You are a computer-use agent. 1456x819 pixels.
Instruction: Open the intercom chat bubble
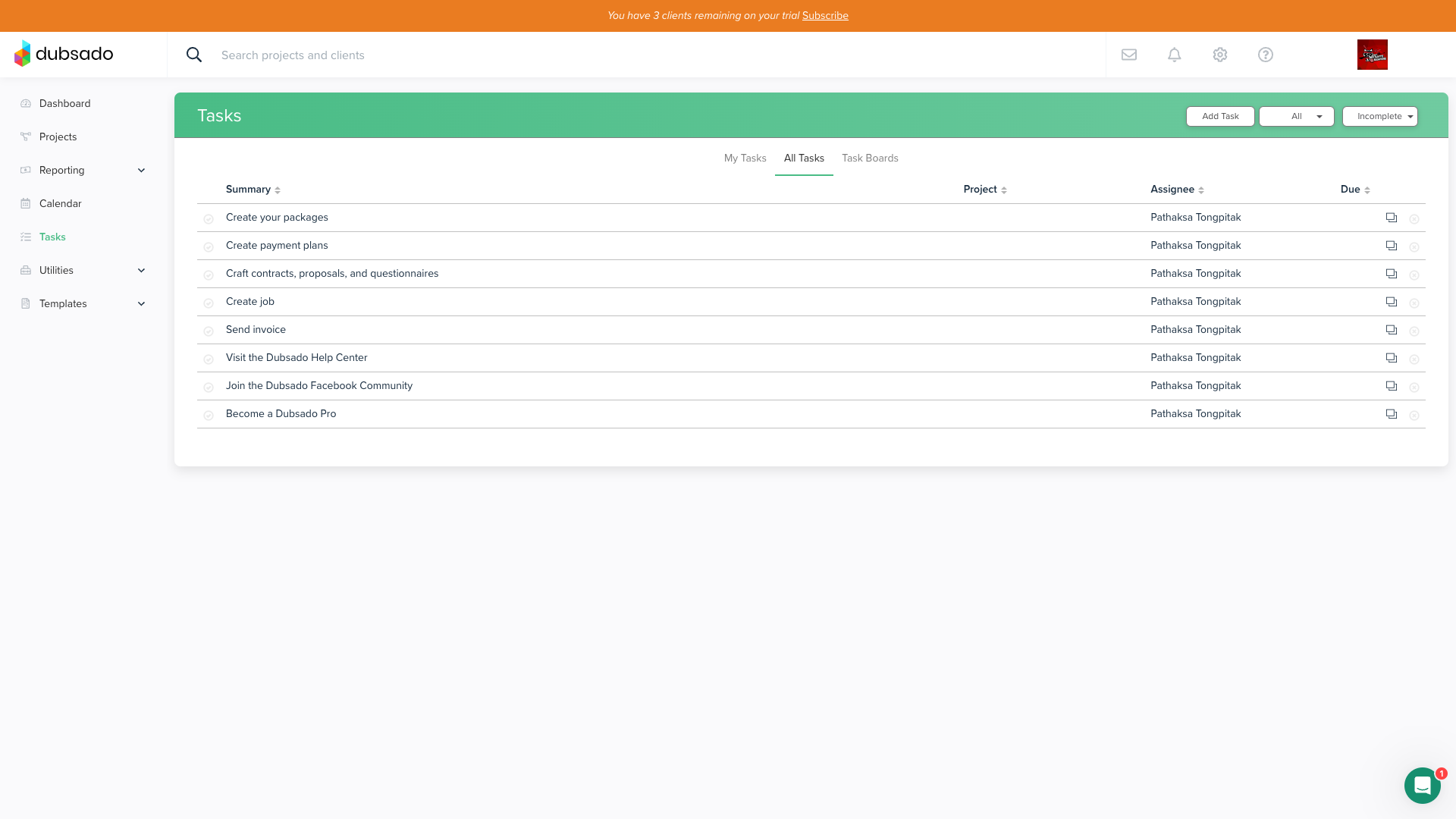(1423, 786)
